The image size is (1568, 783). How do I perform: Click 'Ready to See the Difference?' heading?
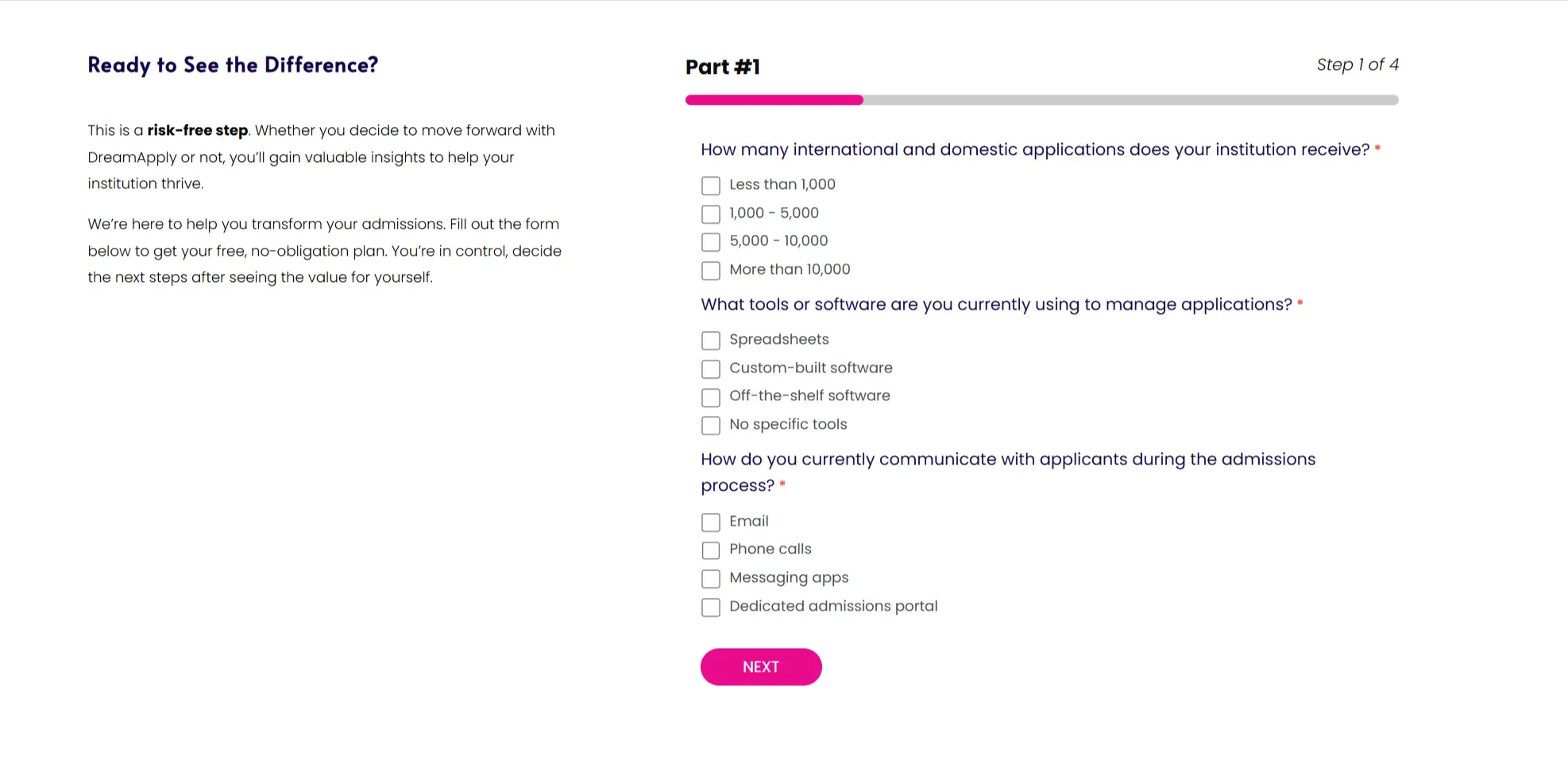(x=233, y=65)
